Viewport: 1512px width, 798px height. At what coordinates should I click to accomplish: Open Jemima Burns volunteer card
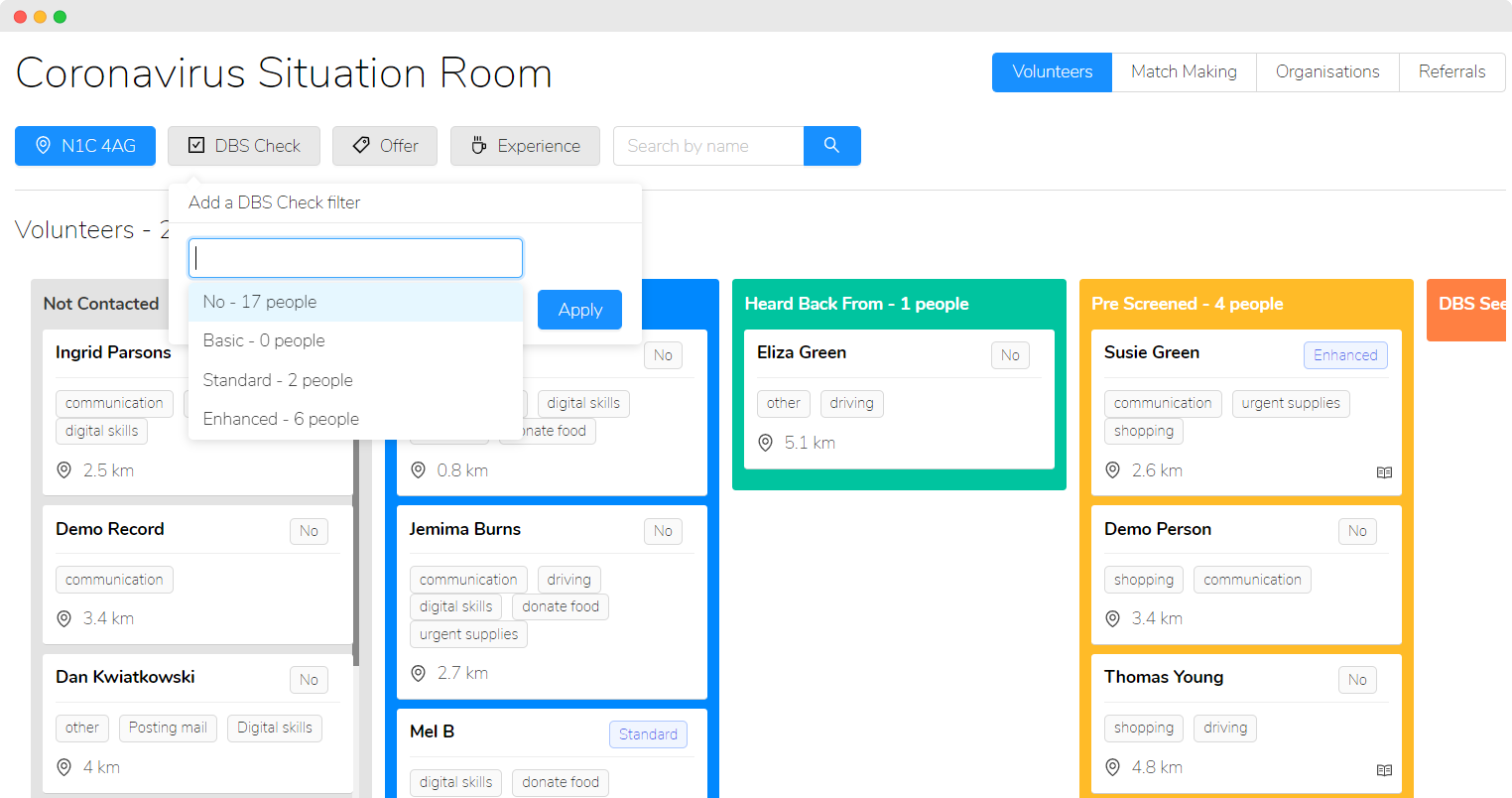click(552, 601)
